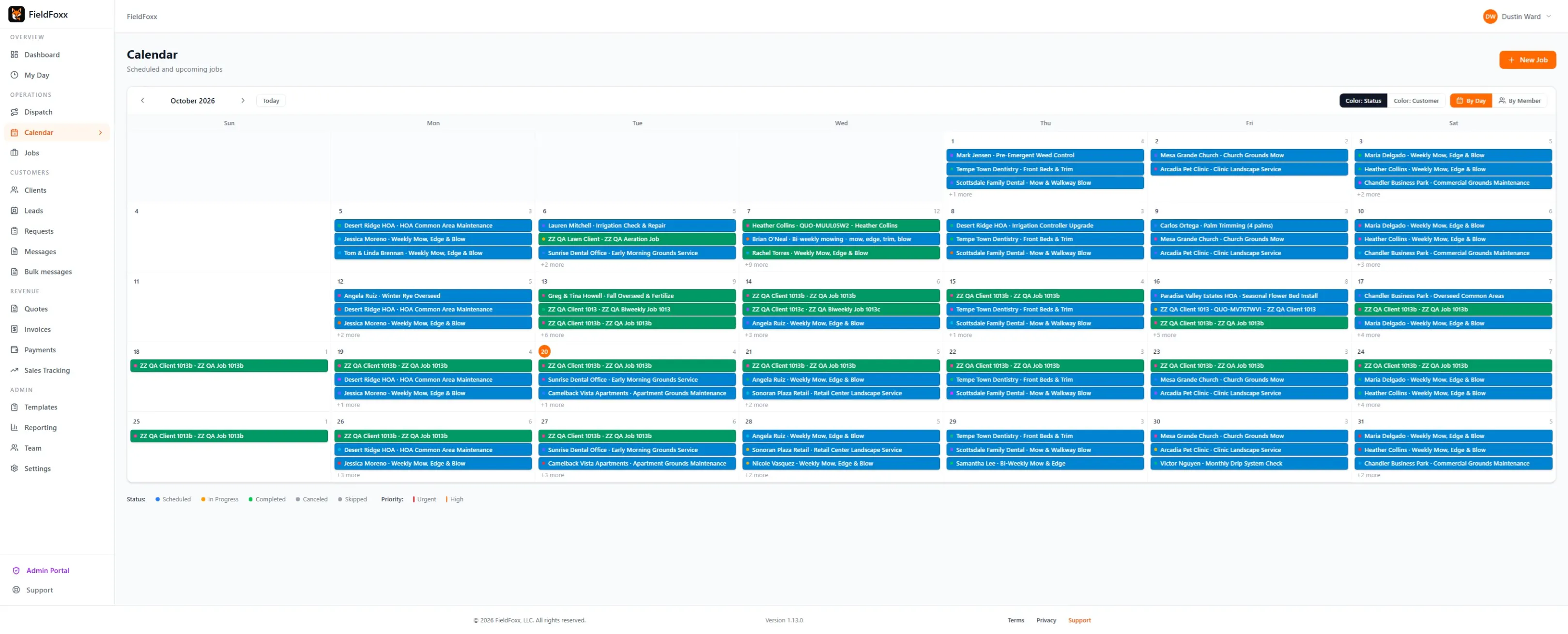Select the Clients people icon

pyautogui.click(x=14, y=190)
